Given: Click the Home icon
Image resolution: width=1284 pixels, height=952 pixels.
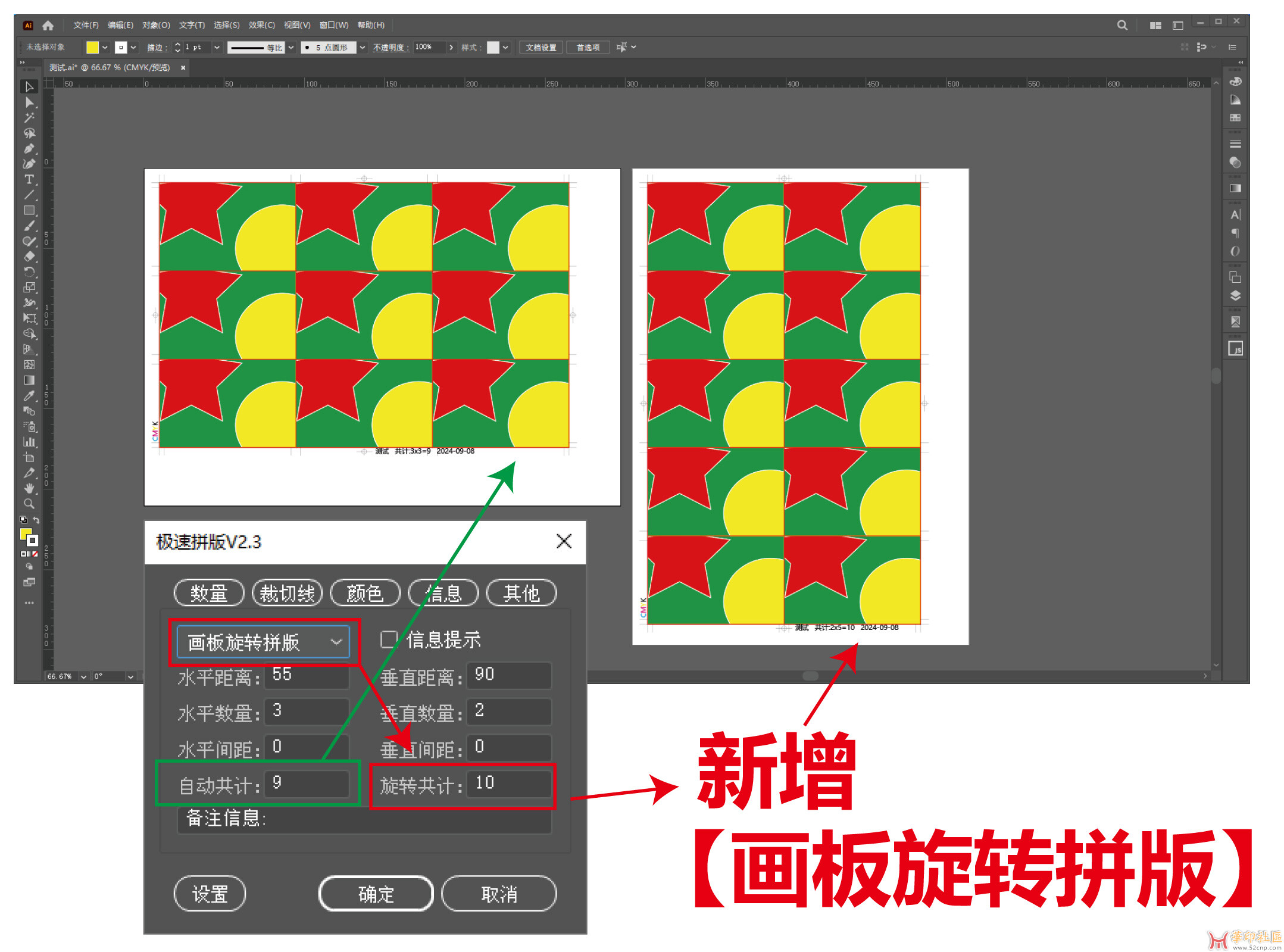Looking at the screenshot, I should pos(48,25).
